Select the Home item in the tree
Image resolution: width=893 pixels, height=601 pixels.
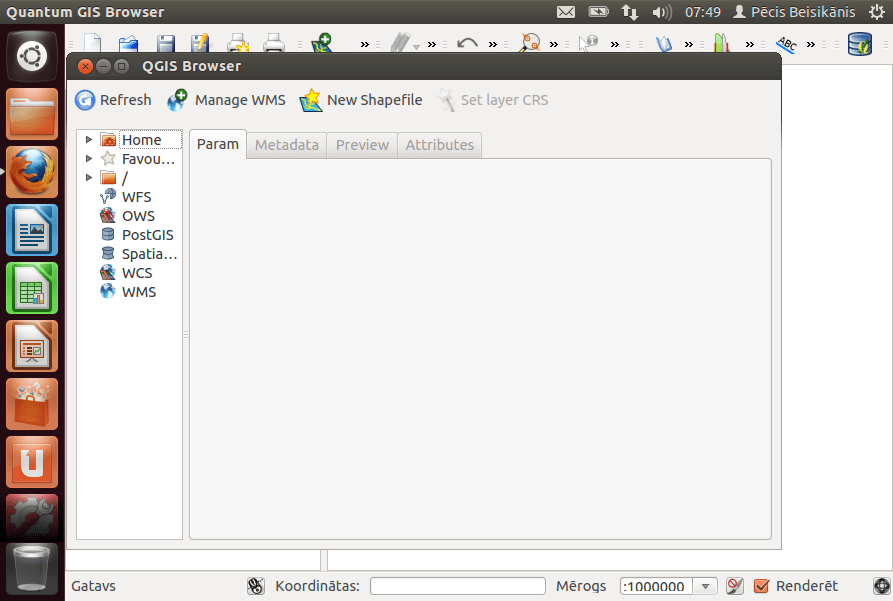pyautogui.click(x=141, y=140)
